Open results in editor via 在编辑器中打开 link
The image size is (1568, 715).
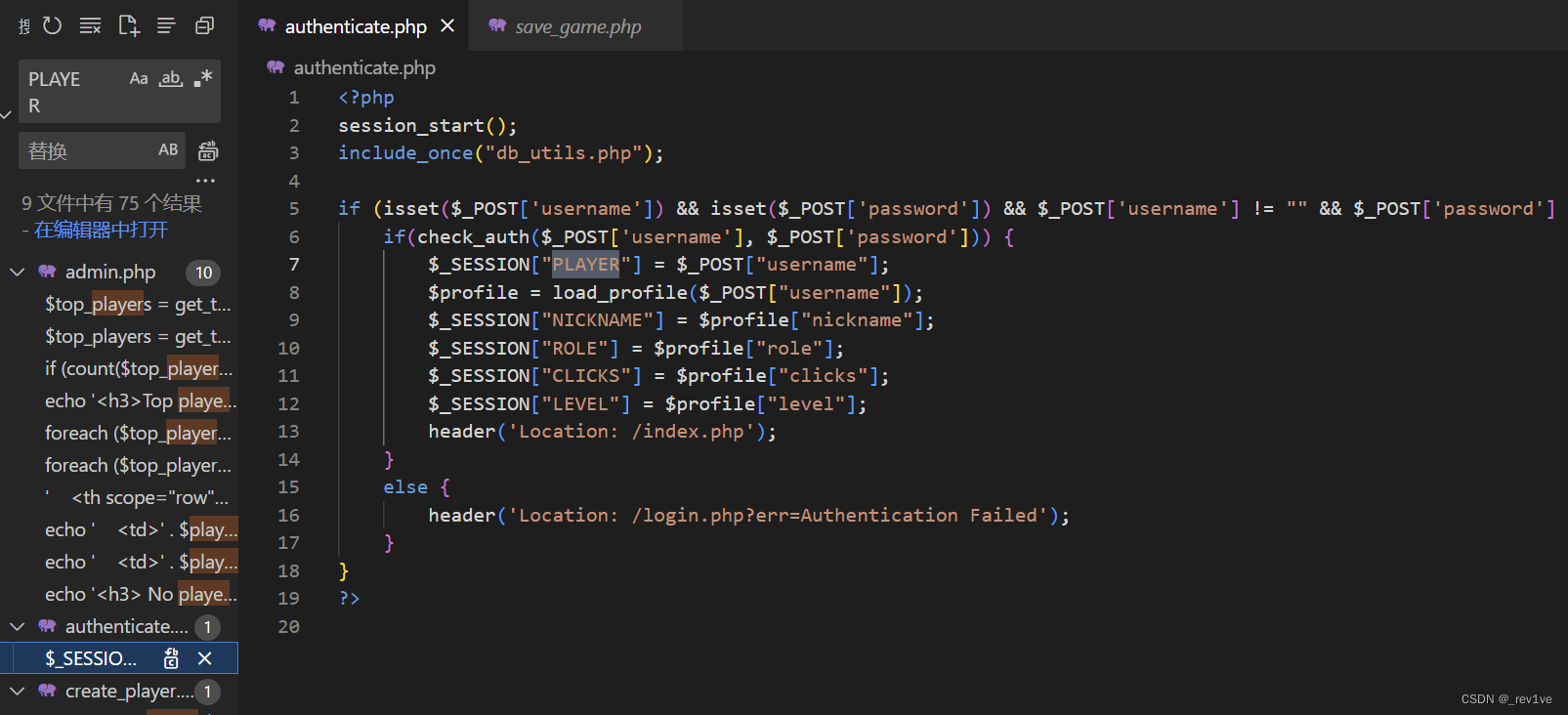(x=101, y=230)
